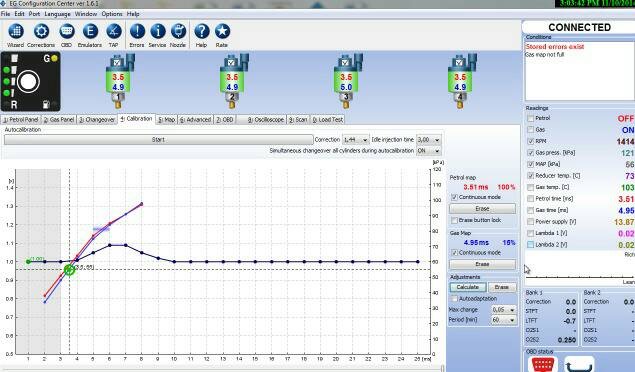Toggle the Autoadaptation checkbox
The width and height of the screenshot is (635, 372).
click(x=454, y=298)
